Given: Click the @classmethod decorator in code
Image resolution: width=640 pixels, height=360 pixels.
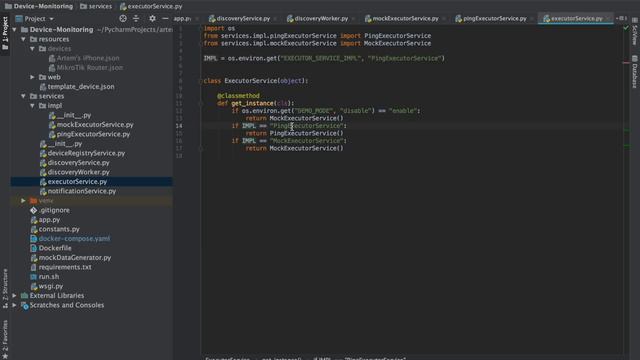Looking at the screenshot, I should tap(238, 96).
